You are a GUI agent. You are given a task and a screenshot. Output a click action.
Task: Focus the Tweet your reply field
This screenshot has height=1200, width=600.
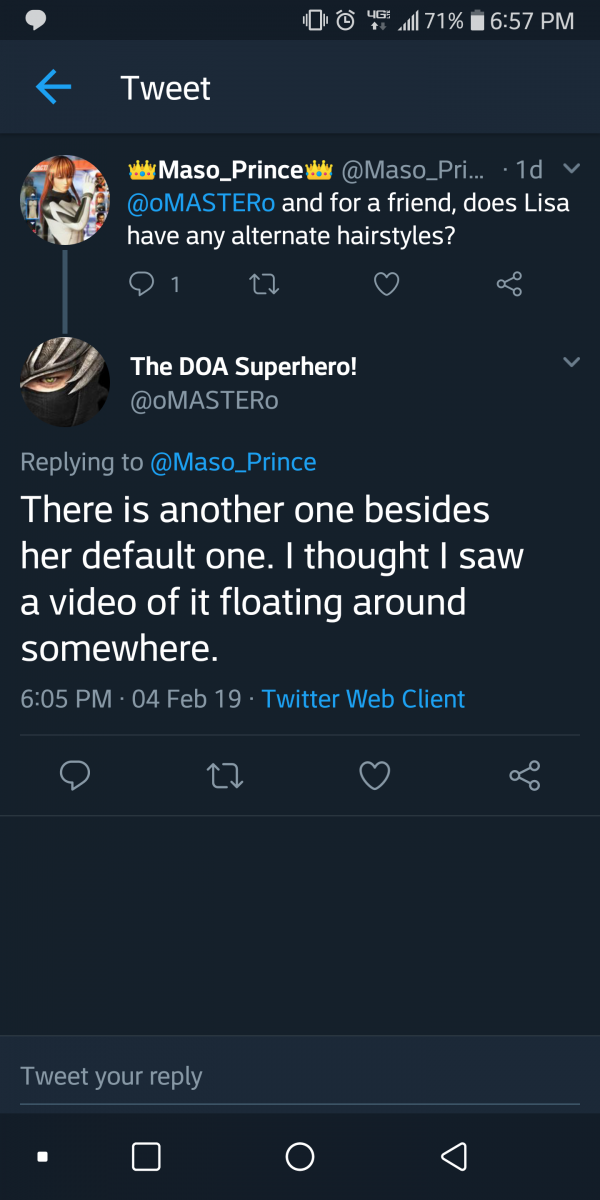[300, 1076]
